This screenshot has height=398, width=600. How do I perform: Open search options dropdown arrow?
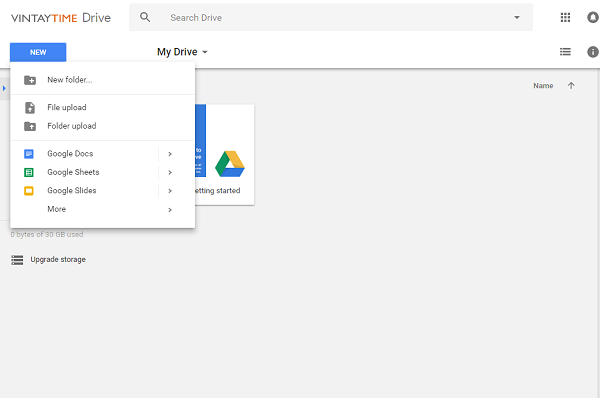[x=517, y=18]
